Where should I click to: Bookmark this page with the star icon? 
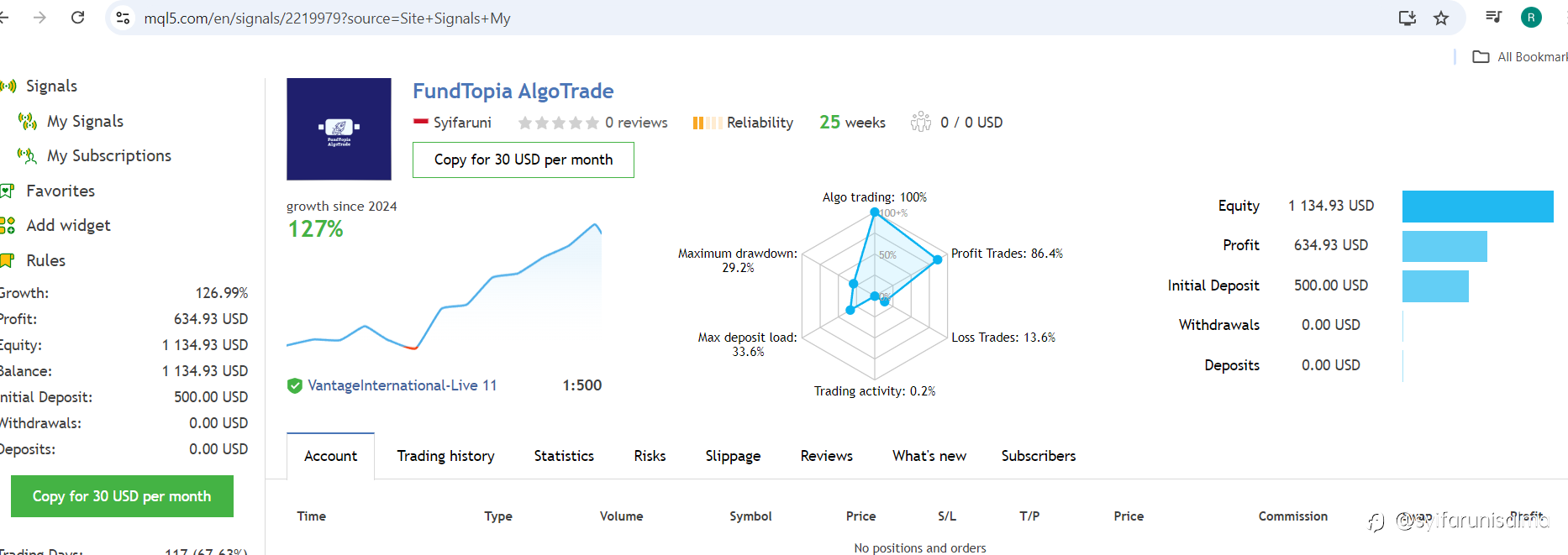tap(1441, 18)
